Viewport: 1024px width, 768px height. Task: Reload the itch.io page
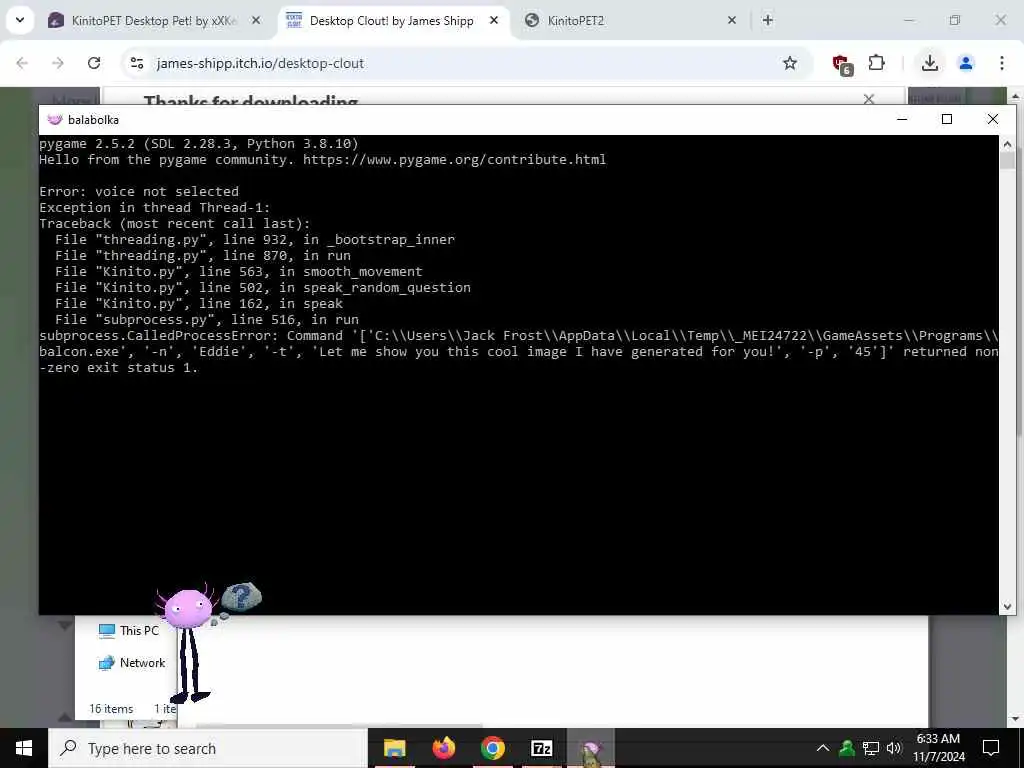(x=94, y=63)
